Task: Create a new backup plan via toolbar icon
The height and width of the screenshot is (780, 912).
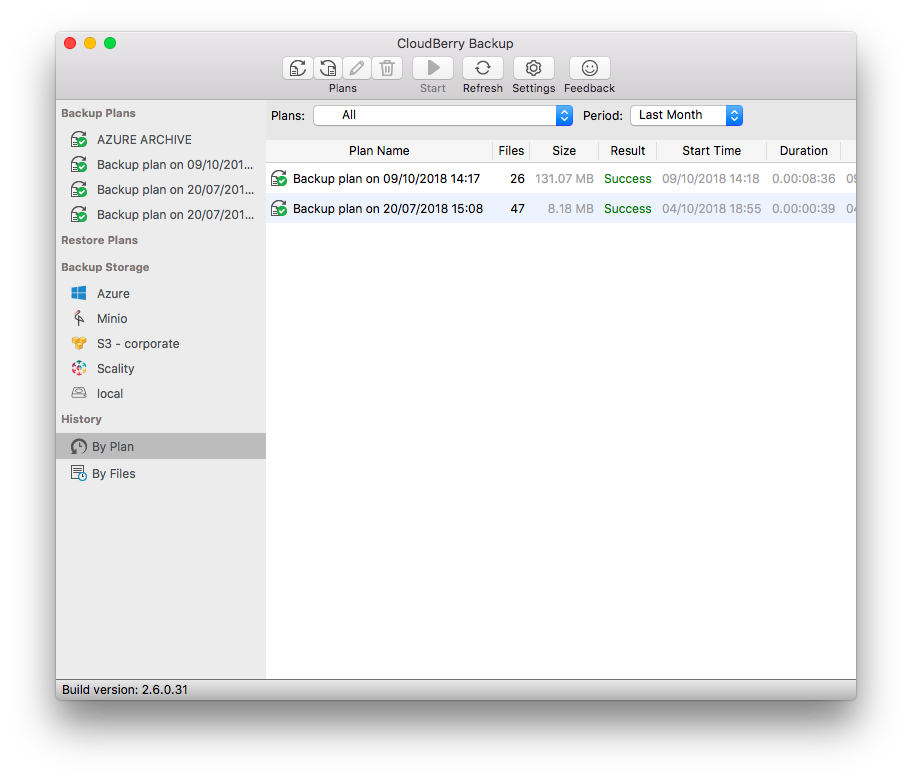Action: tap(297, 67)
